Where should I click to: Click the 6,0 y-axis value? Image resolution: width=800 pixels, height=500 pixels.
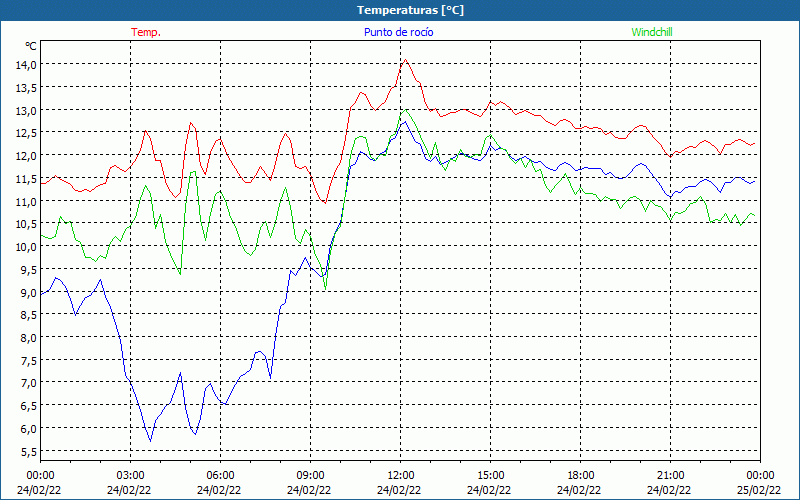click(29, 429)
